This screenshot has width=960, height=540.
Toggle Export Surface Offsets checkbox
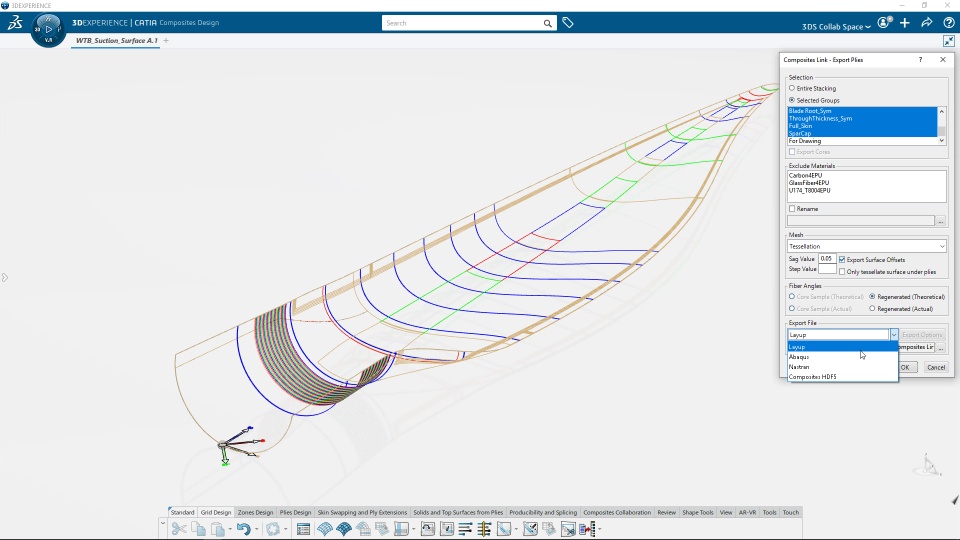842,260
